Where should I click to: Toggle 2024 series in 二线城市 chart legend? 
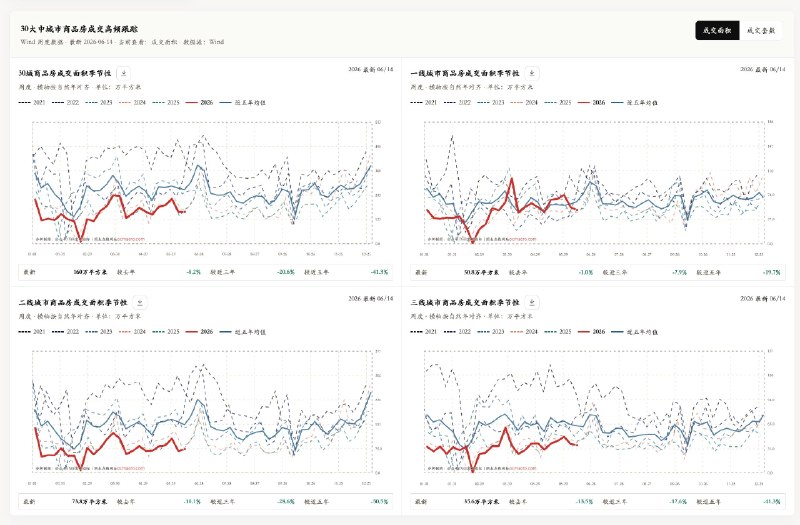(x=133, y=332)
